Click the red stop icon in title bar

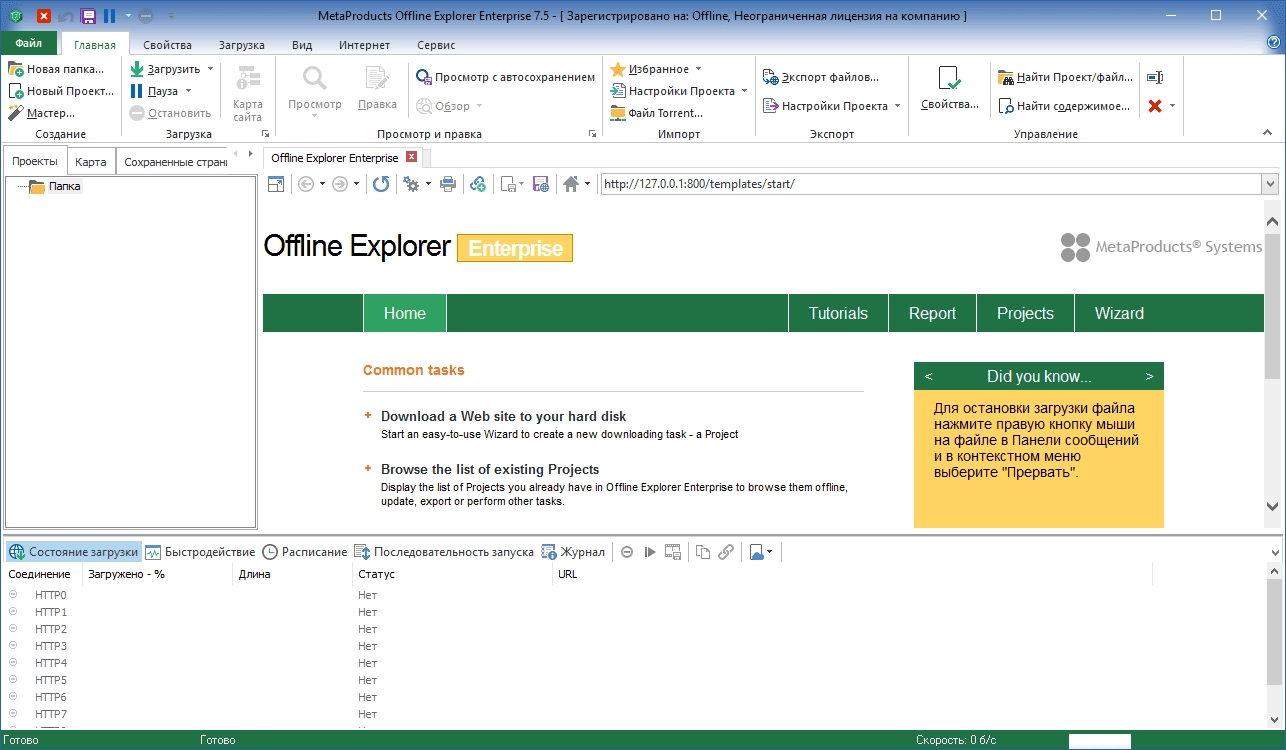44,16
